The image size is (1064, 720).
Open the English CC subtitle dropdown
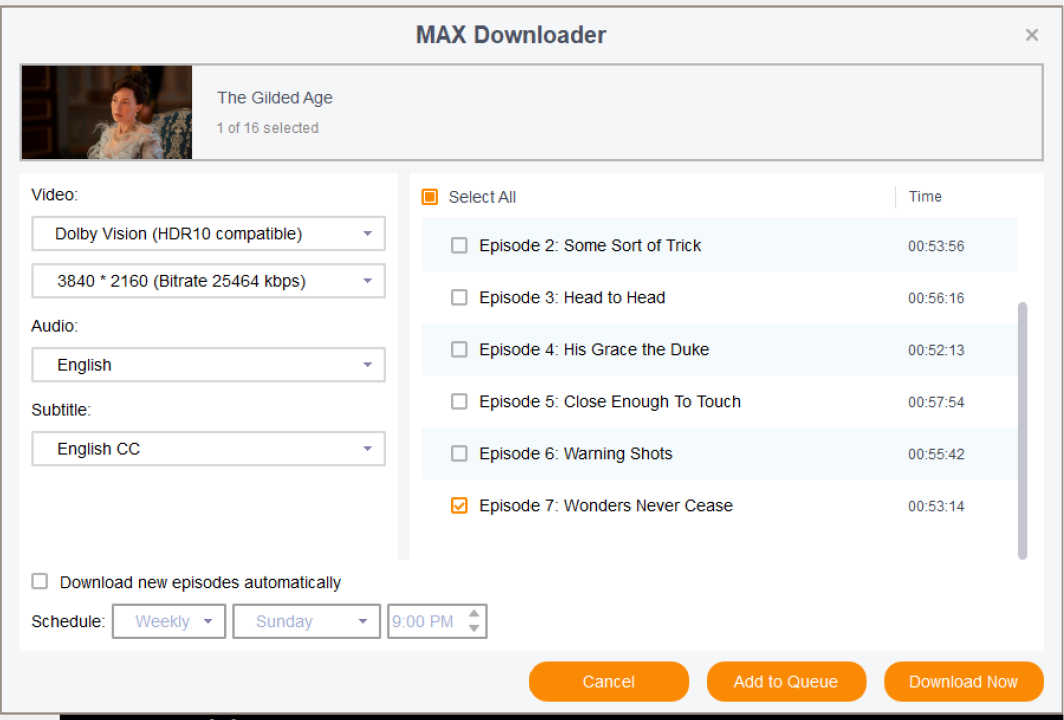click(208, 449)
